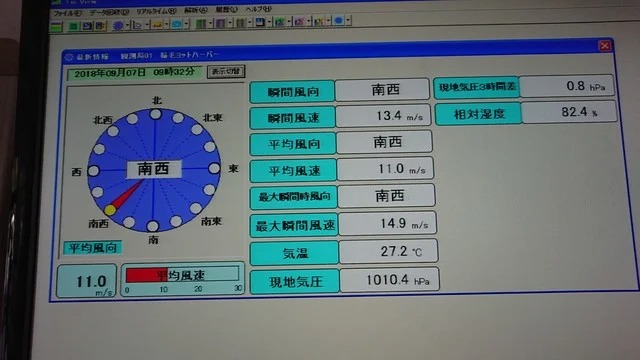Click the 表示切替 button next to date
640x360 pixels.
coord(226,71)
